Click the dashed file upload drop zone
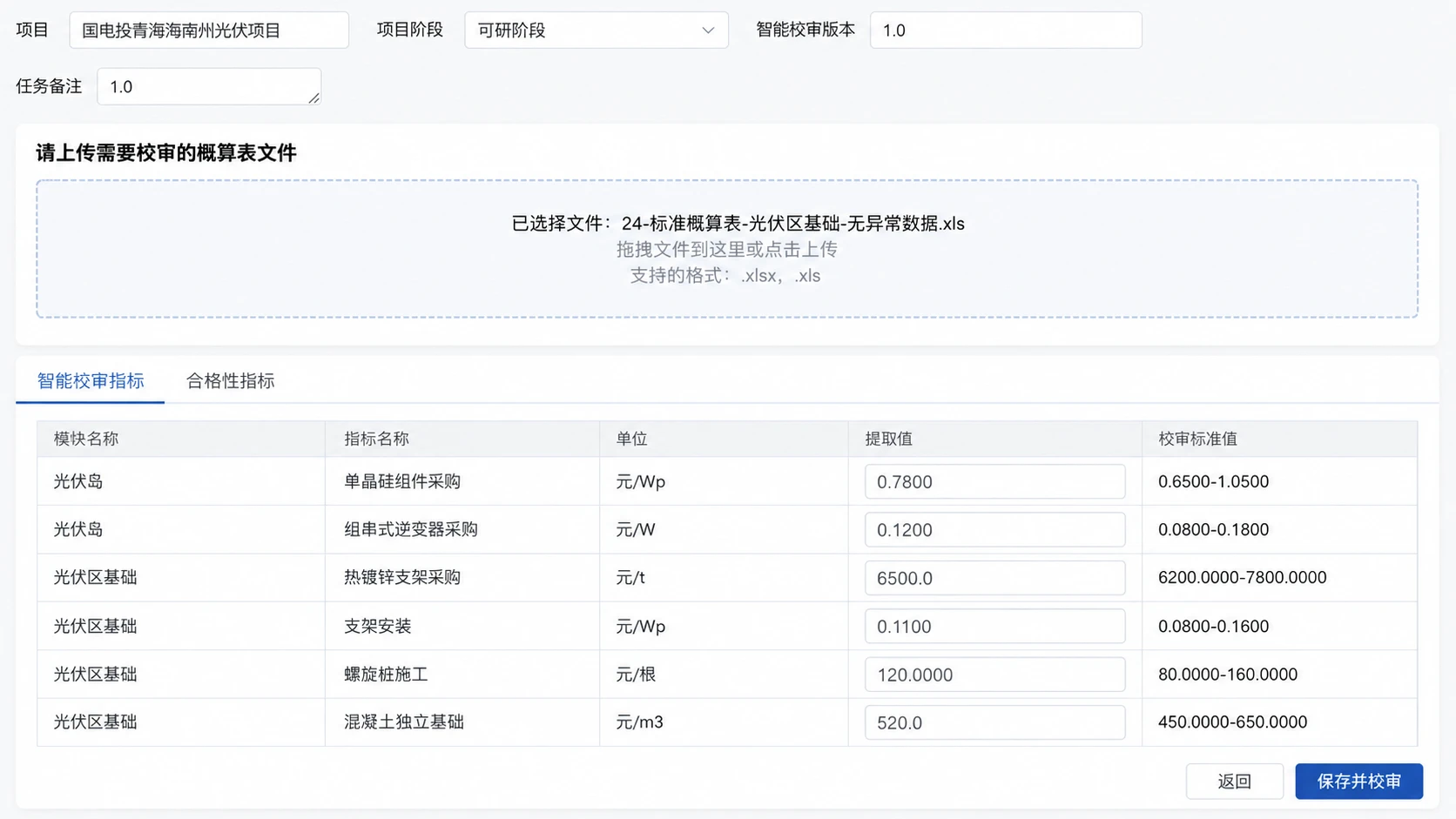This screenshot has width=1456, height=819. (x=727, y=249)
